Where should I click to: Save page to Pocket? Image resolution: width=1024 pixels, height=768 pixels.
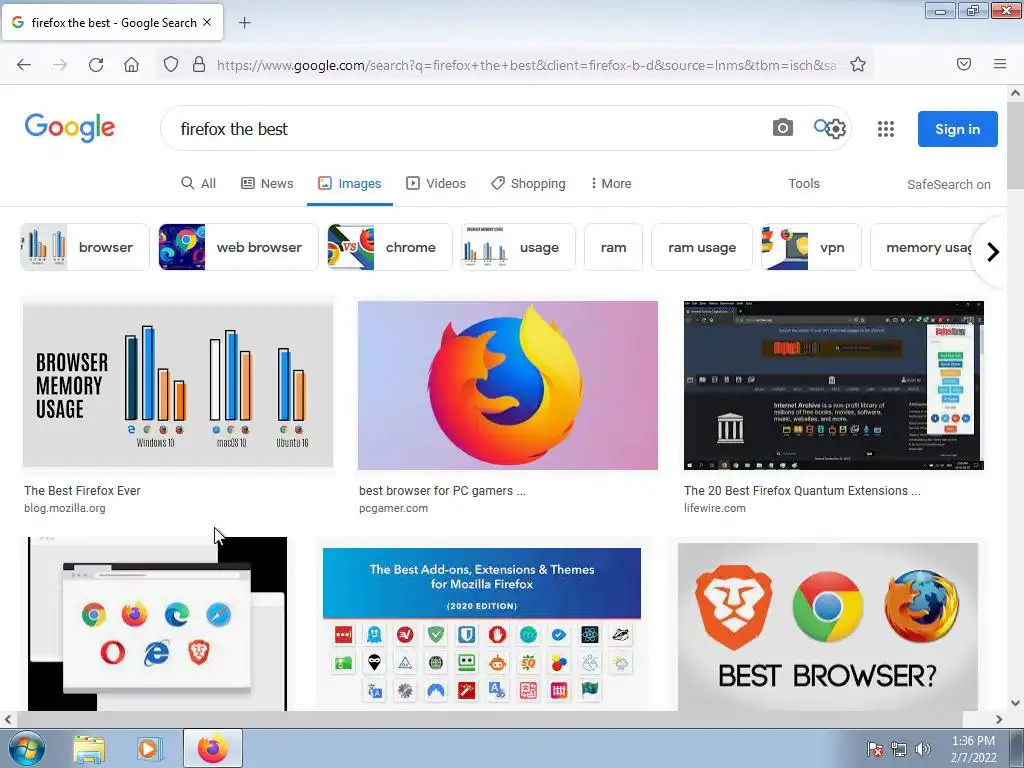[x=964, y=64]
